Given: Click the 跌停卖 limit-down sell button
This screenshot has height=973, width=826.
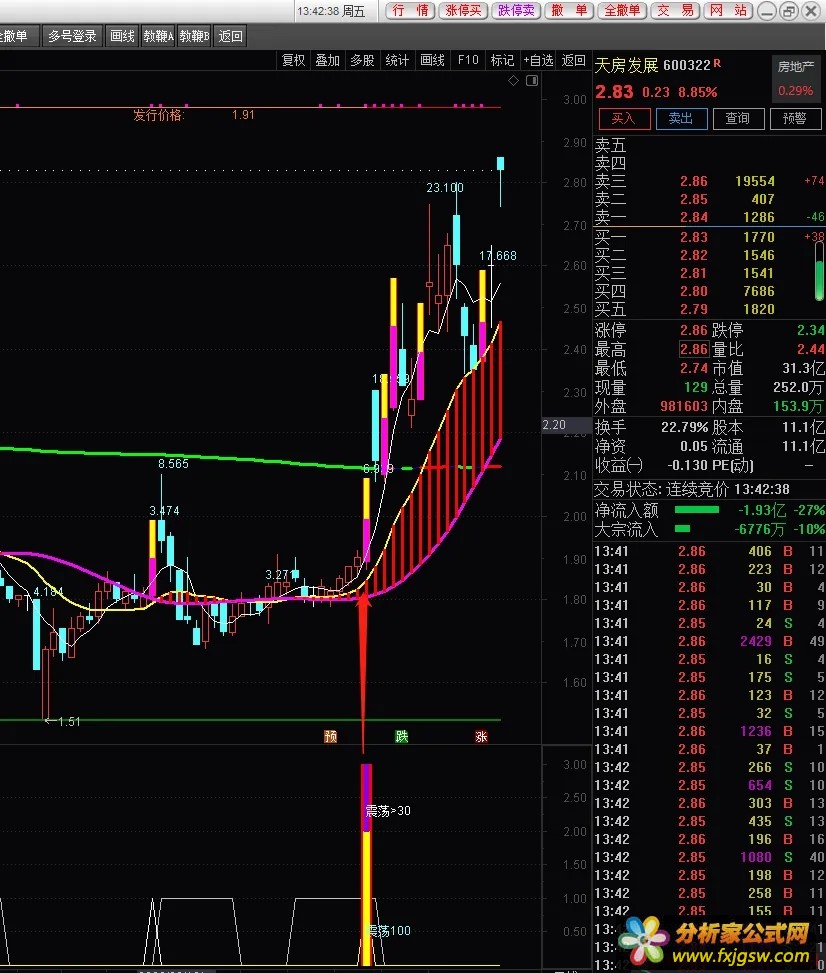Looking at the screenshot, I should 516,11.
